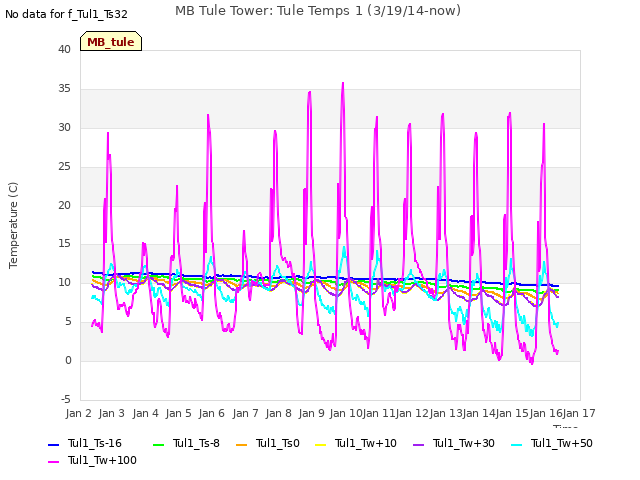Viewport: 640px width, 480px height.
Task: Click the magenta peak on Jan 9
Action: [310, 92]
